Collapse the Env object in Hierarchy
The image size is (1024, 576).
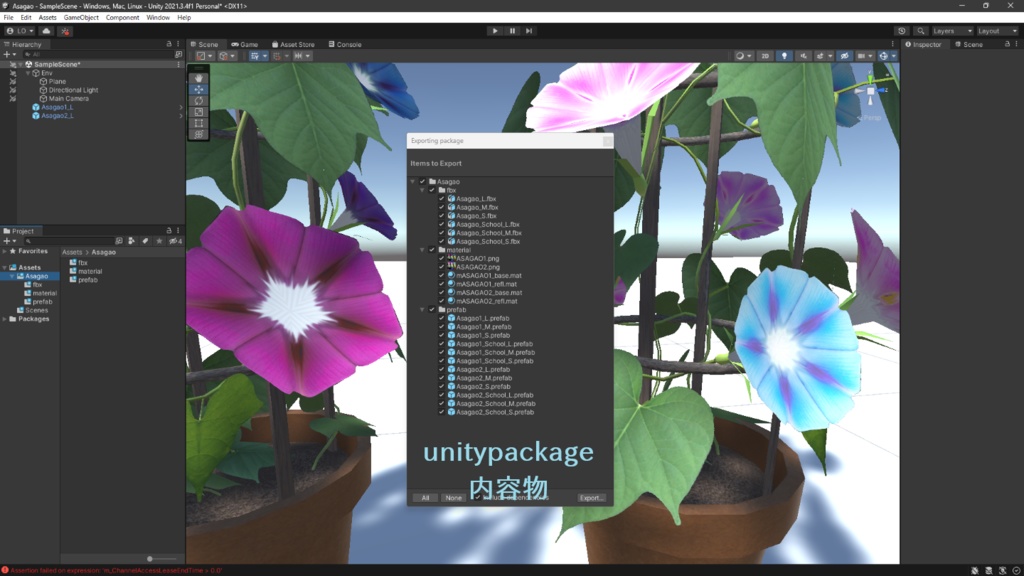coord(28,73)
